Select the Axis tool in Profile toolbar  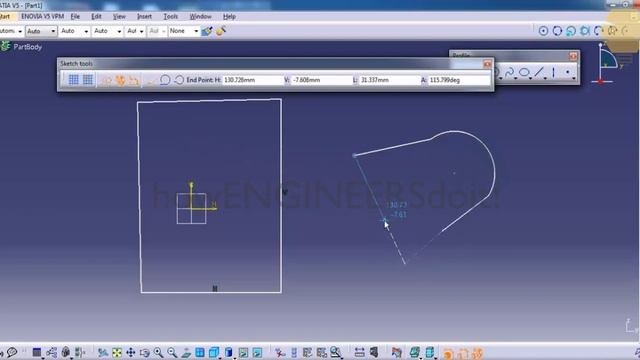pyautogui.click(x=553, y=73)
